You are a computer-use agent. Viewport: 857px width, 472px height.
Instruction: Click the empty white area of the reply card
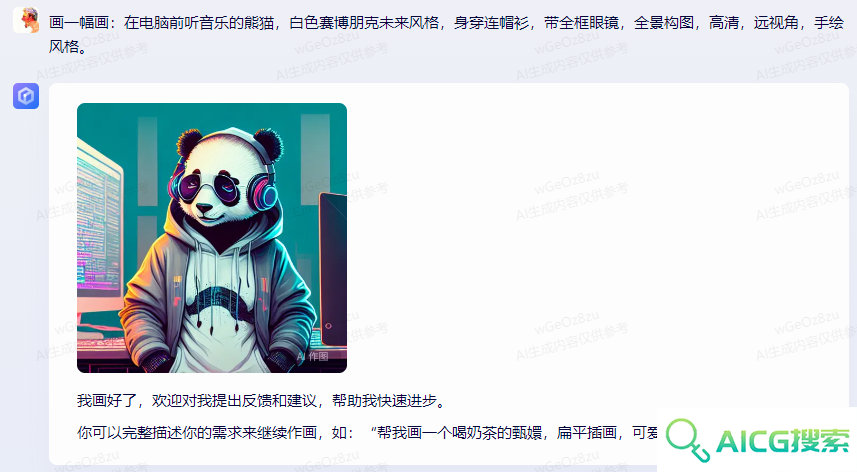tap(596, 246)
